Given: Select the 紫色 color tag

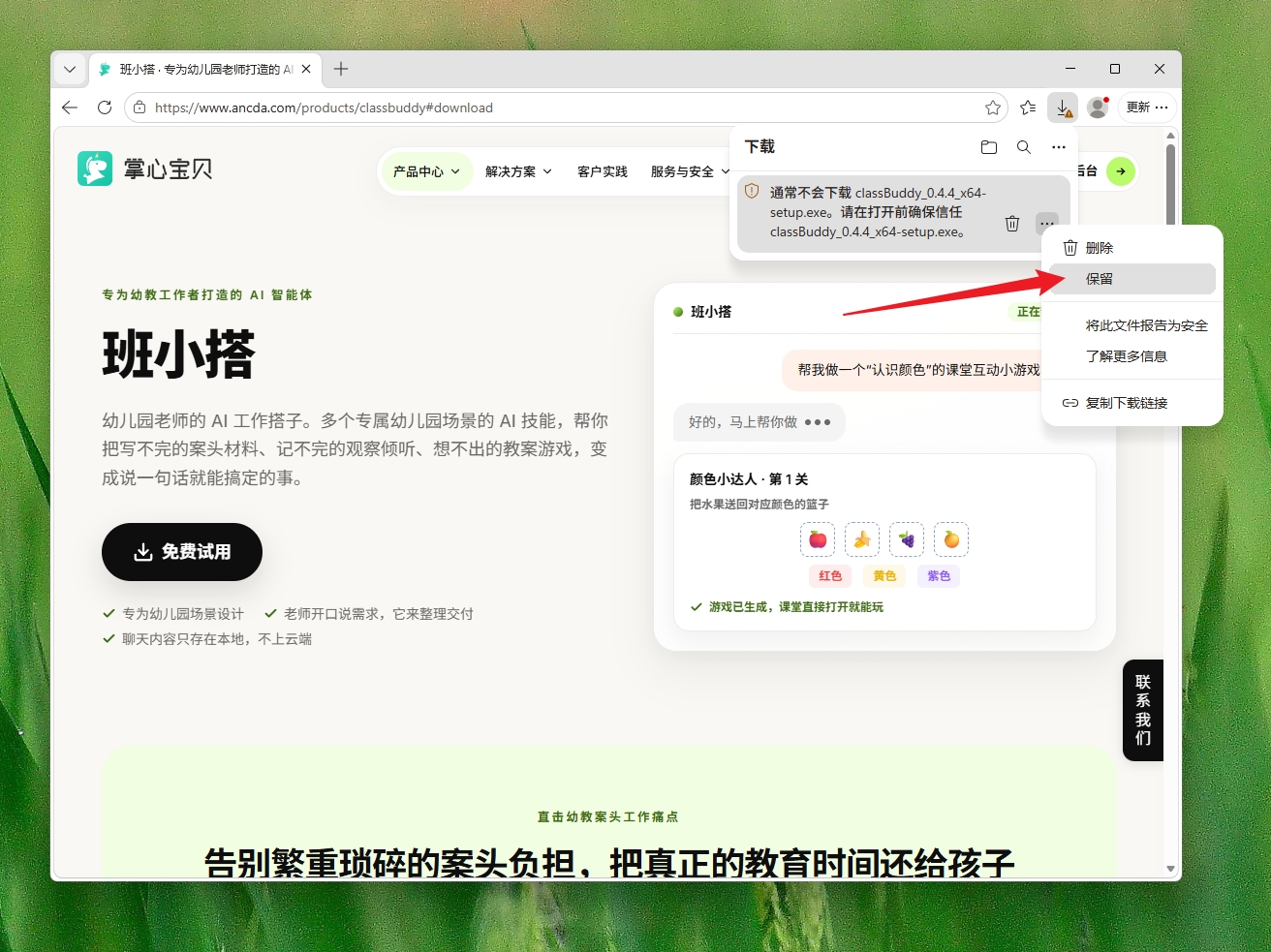Looking at the screenshot, I should coord(939,576).
